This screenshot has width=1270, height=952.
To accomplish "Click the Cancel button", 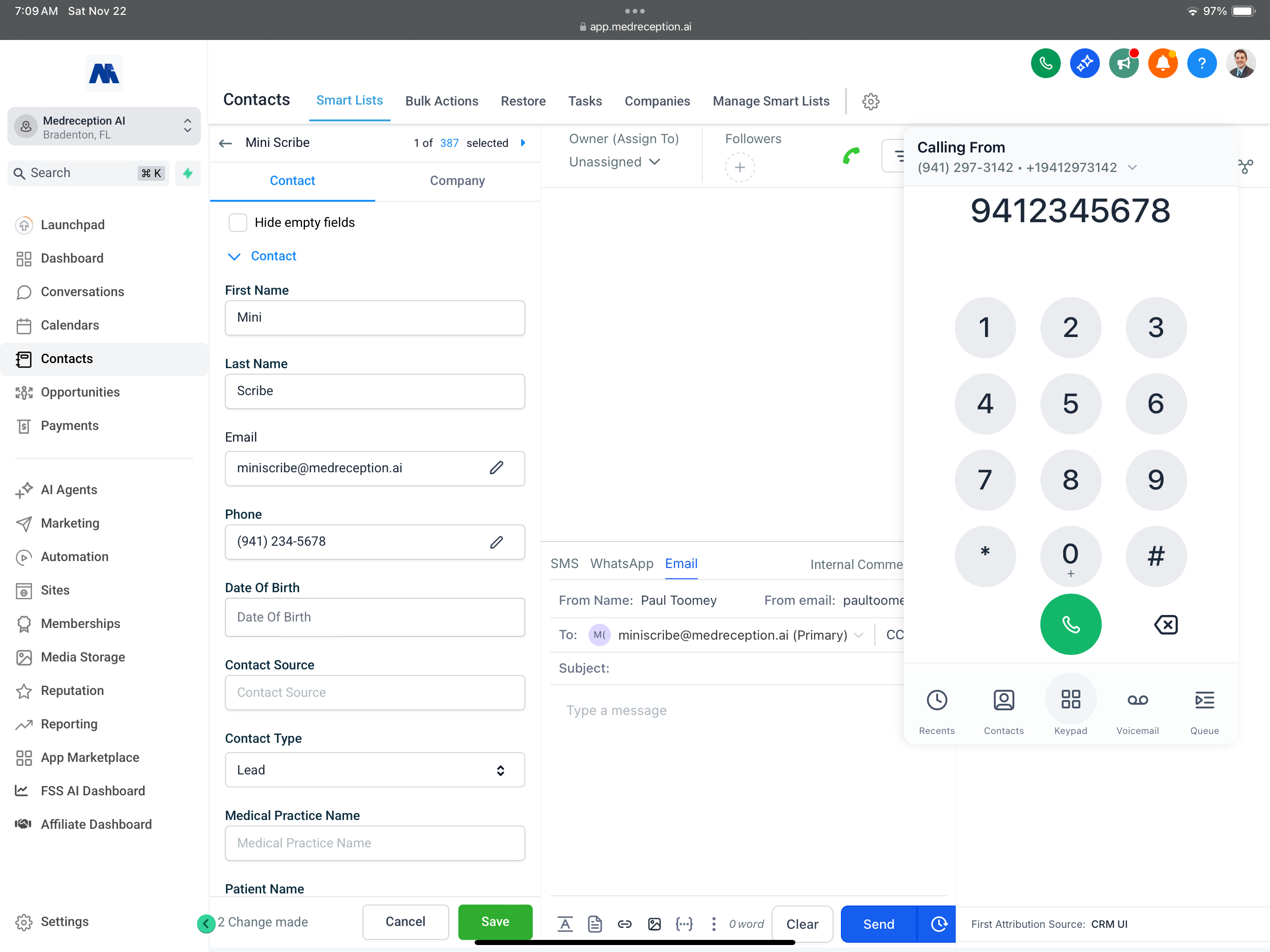I will tap(405, 922).
